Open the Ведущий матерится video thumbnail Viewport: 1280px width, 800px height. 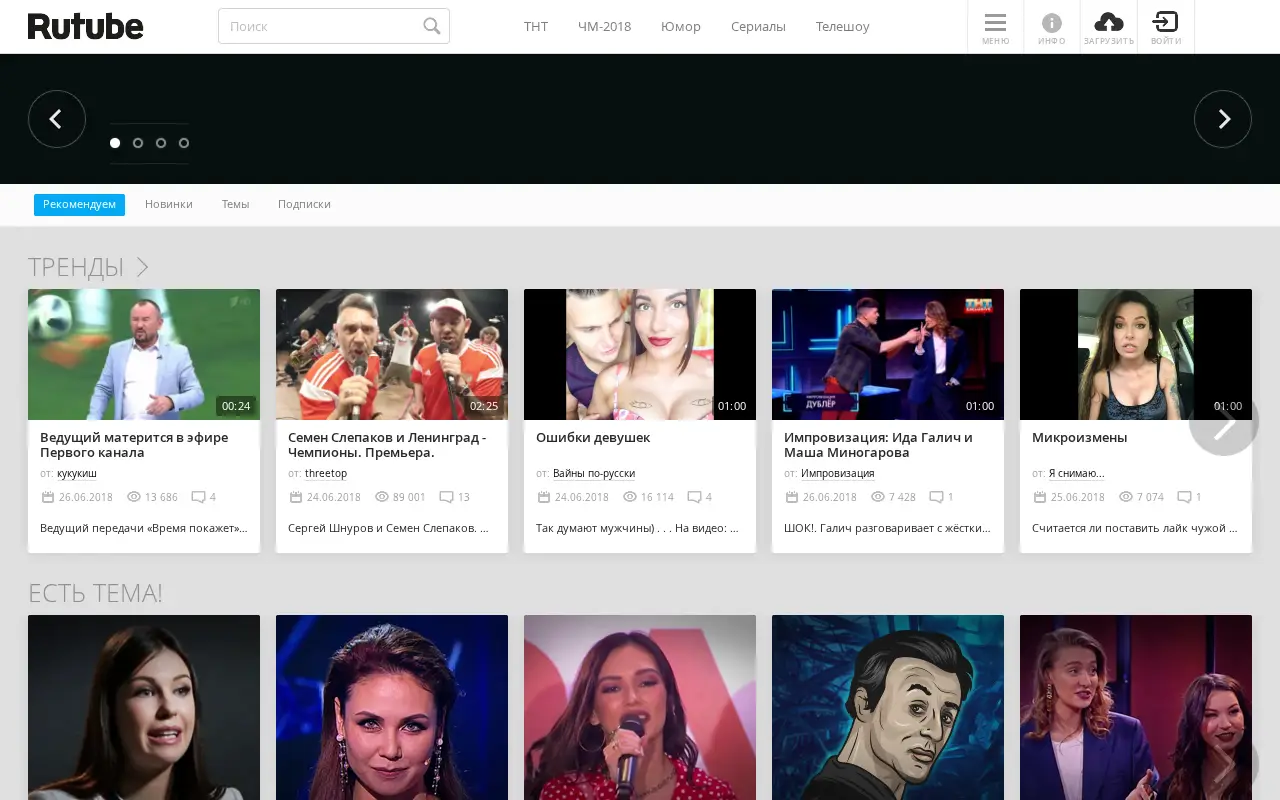[x=144, y=354]
